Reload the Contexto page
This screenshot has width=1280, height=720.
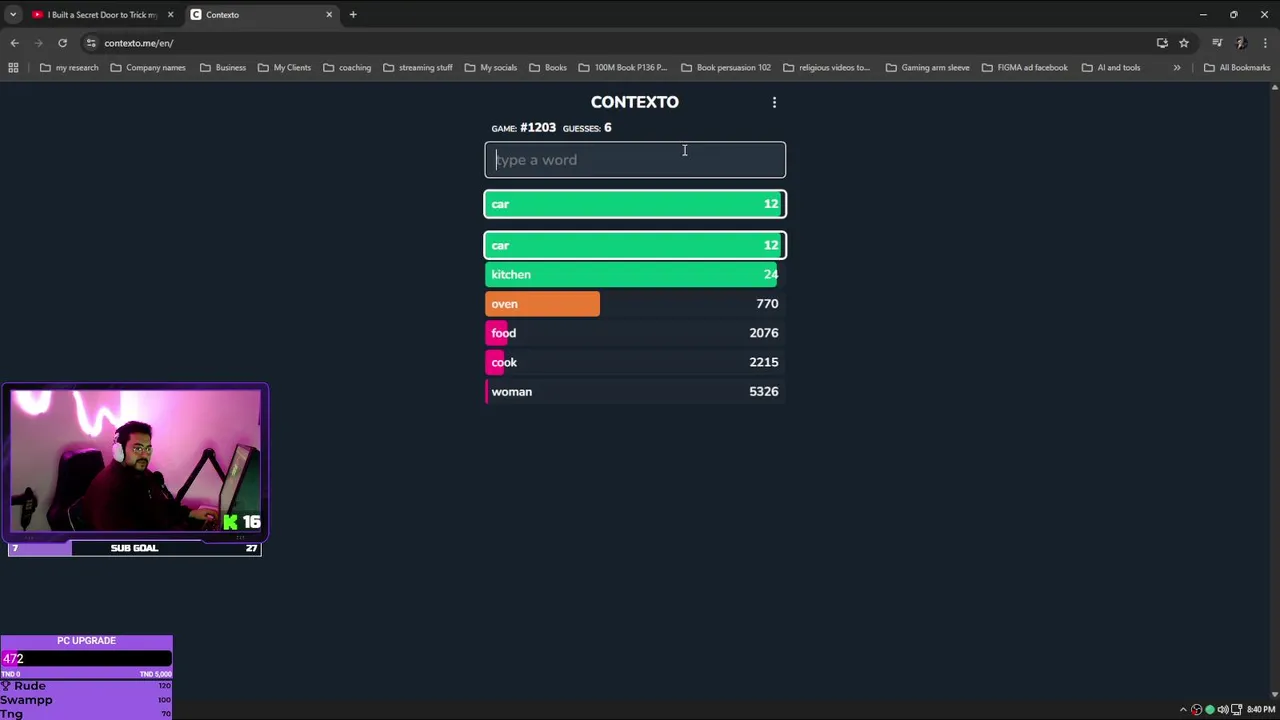(62, 43)
